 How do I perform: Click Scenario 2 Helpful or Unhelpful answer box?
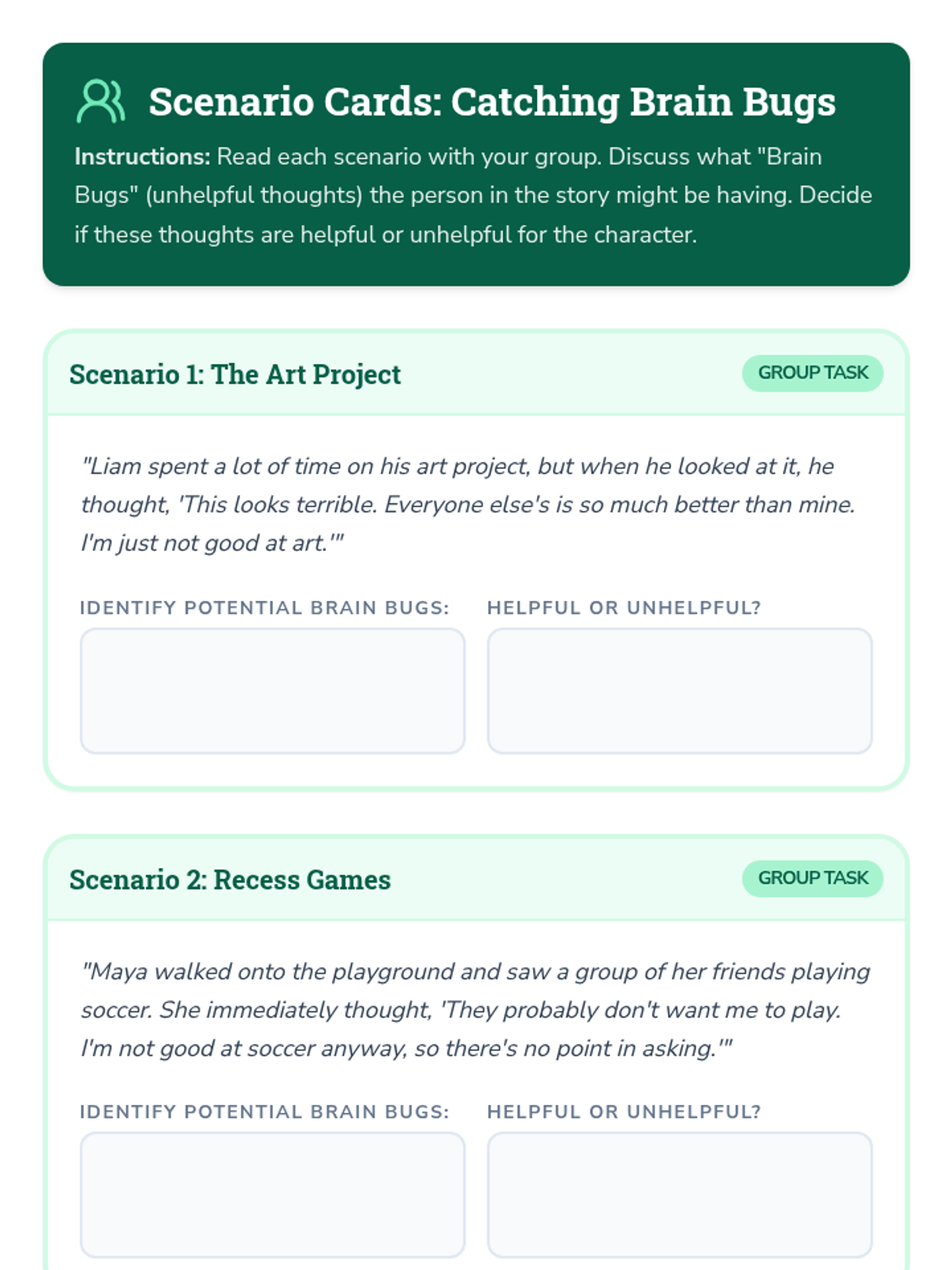pyautogui.click(x=680, y=1195)
